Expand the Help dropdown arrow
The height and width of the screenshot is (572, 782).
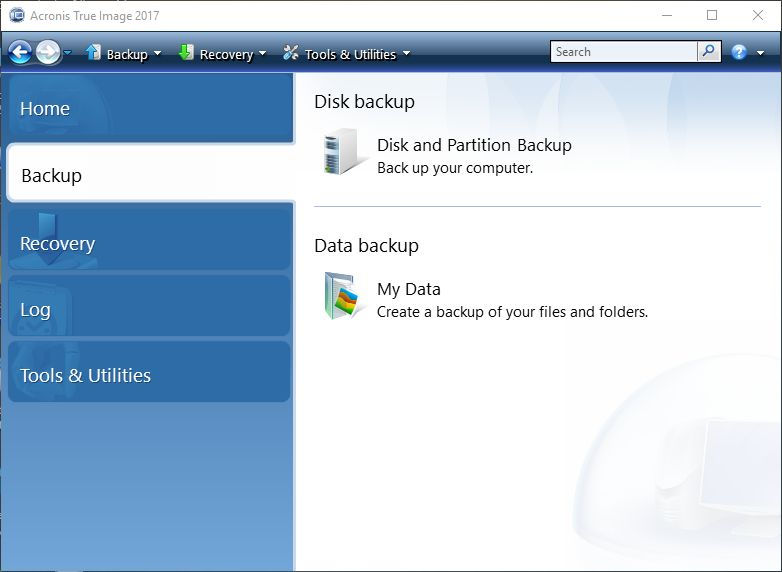[760, 52]
